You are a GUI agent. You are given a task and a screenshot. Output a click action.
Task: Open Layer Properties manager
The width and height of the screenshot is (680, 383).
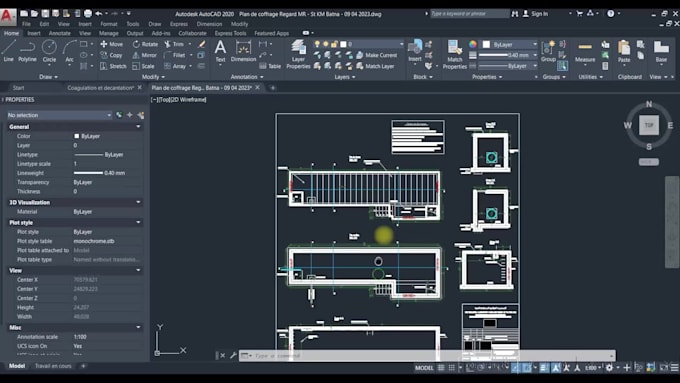(x=298, y=54)
